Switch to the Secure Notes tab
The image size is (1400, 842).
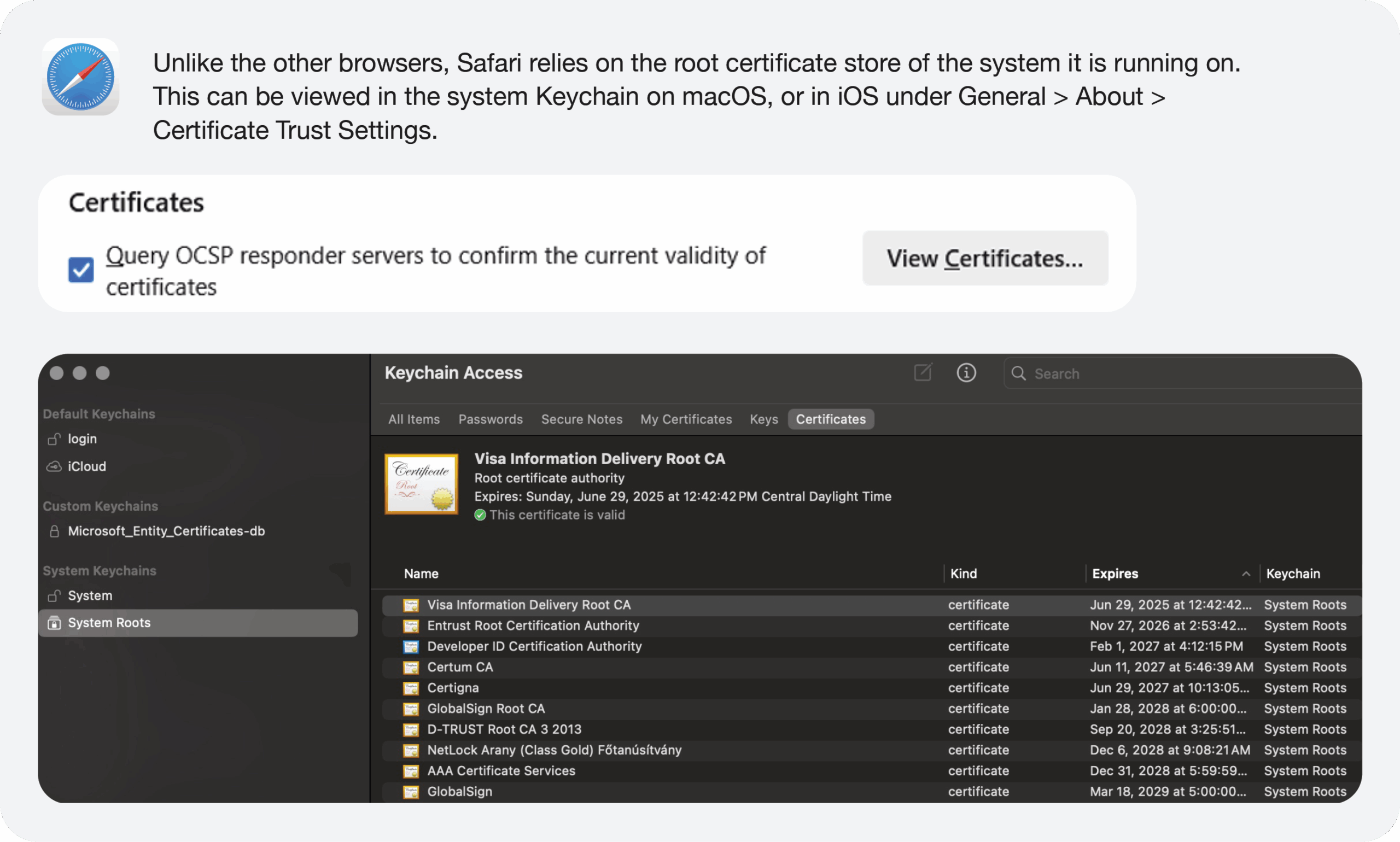(582, 419)
